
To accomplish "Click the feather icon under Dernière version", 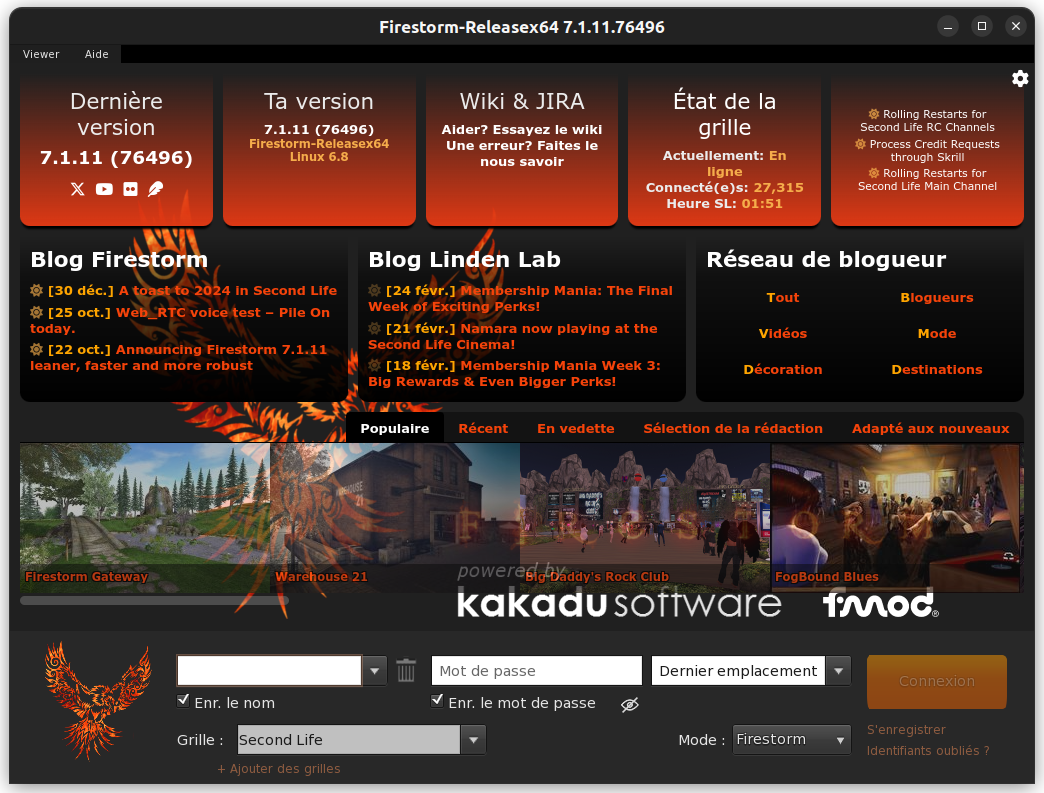I will pyautogui.click(x=156, y=189).
